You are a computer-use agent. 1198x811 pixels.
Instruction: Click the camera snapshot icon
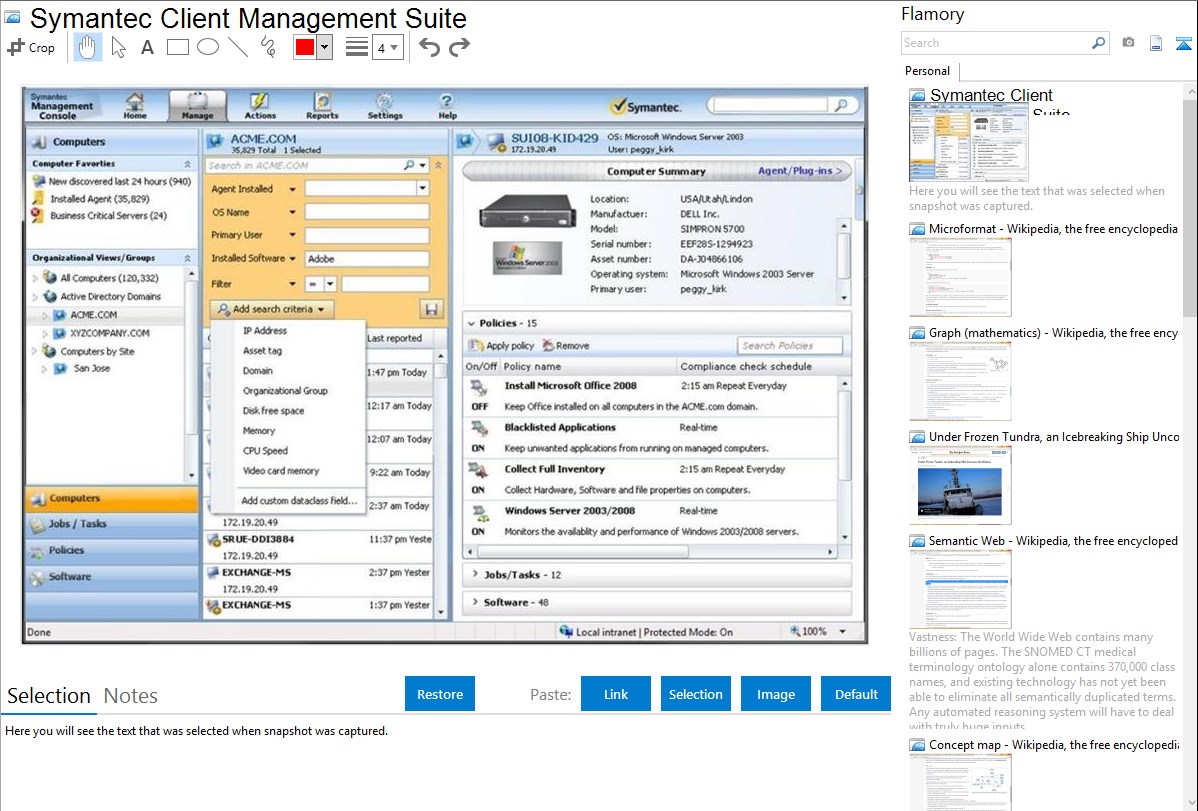[1128, 43]
